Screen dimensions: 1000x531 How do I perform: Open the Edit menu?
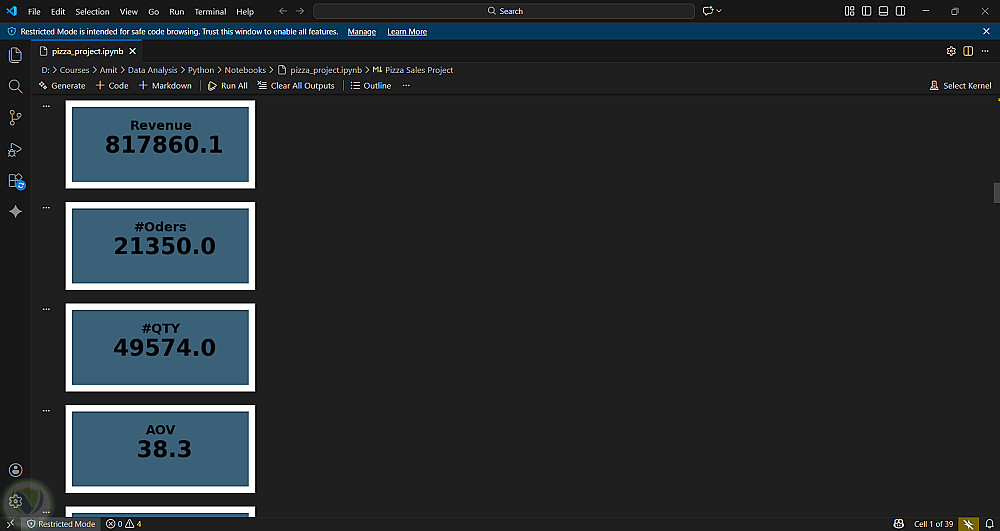(58, 11)
